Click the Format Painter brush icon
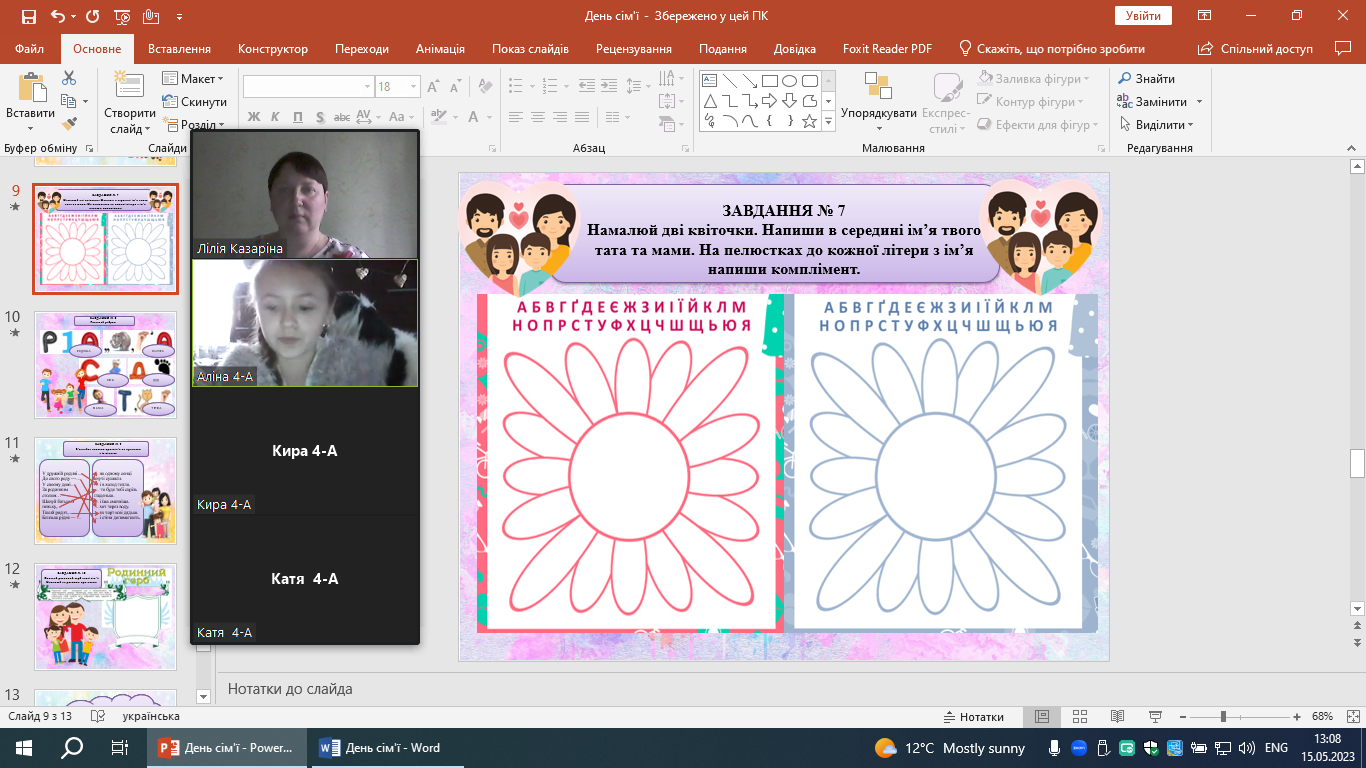 pos(69,124)
